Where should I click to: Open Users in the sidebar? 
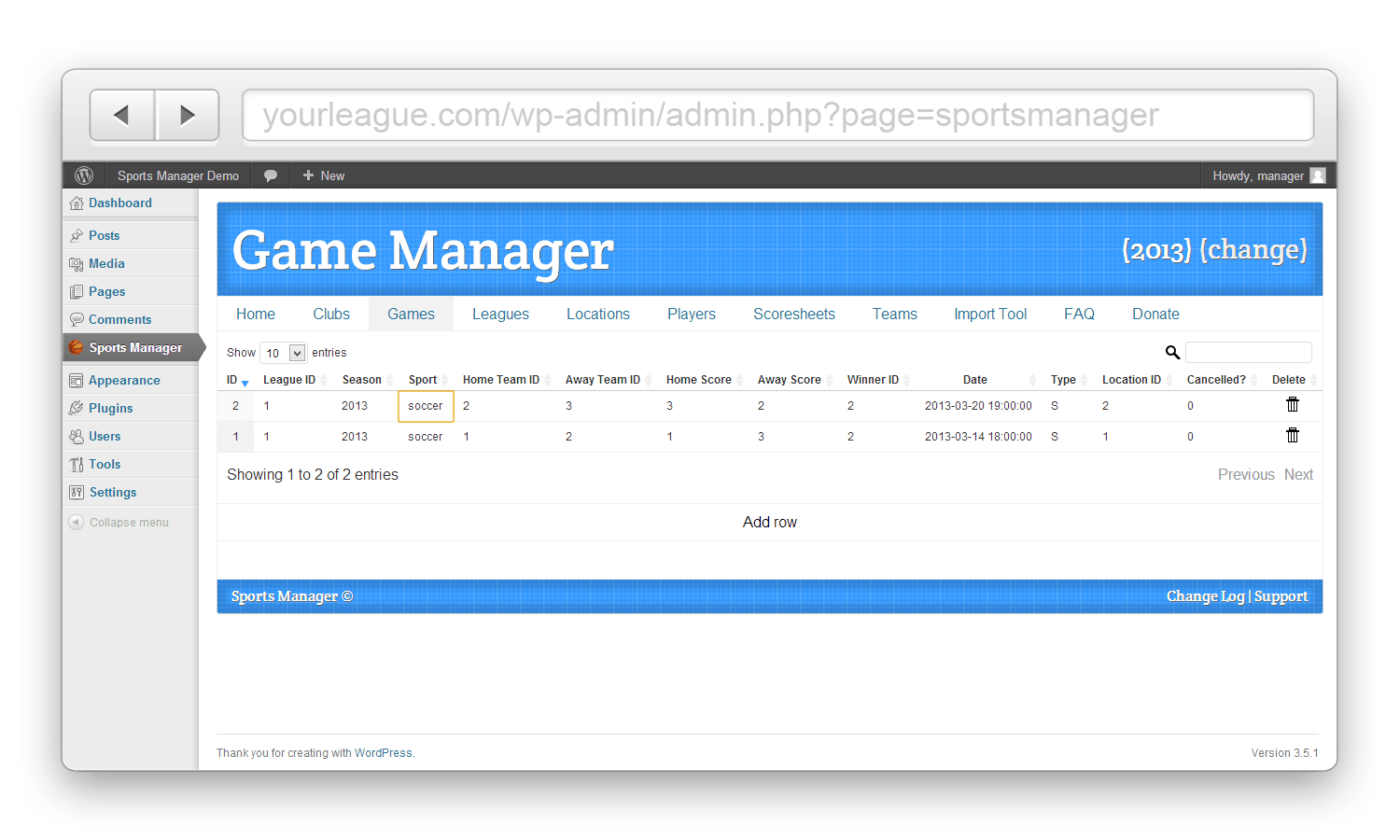pyautogui.click(x=105, y=436)
